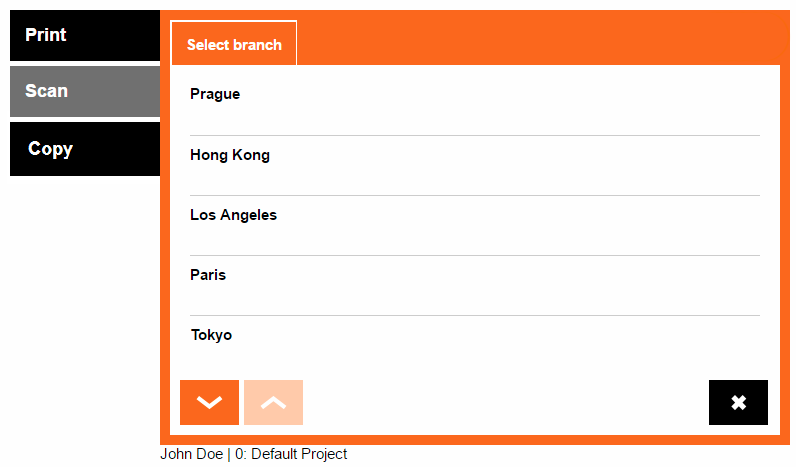Image resolution: width=796 pixels, height=467 pixels.
Task: Open the Scan menu
Action: pos(85,91)
